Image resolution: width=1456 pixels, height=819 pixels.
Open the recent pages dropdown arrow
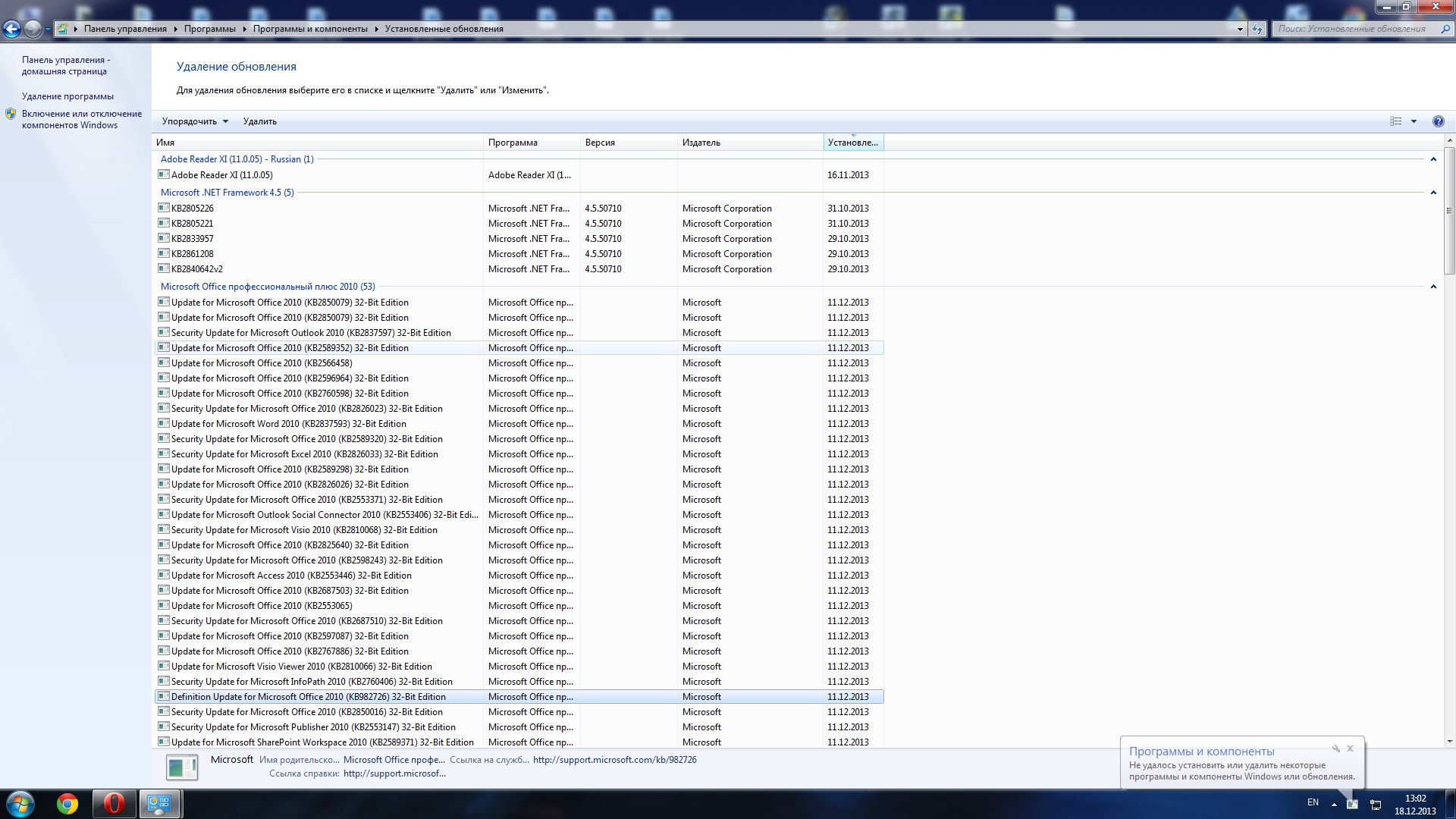click(48, 29)
